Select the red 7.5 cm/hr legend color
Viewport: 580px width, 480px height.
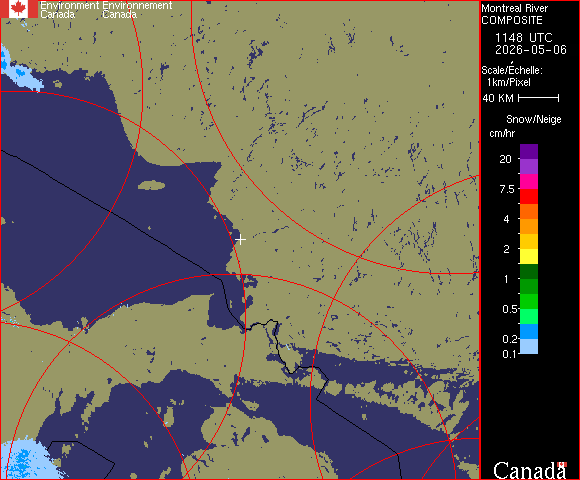pyautogui.click(x=529, y=196)
